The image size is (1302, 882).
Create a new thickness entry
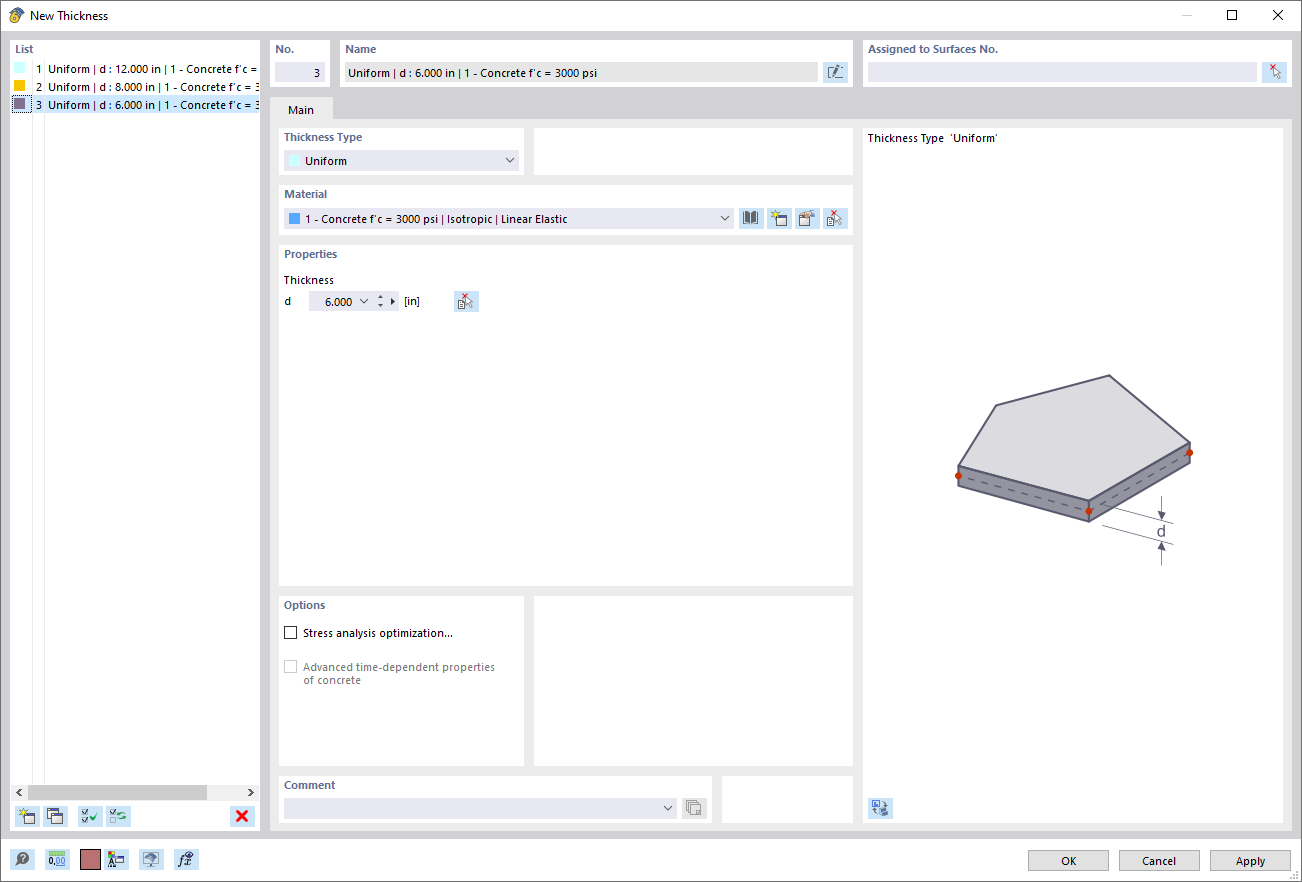(x=27, y=816)
